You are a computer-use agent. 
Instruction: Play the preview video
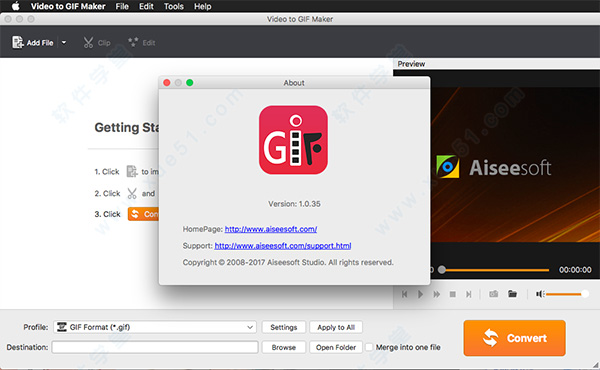[420, 294]
